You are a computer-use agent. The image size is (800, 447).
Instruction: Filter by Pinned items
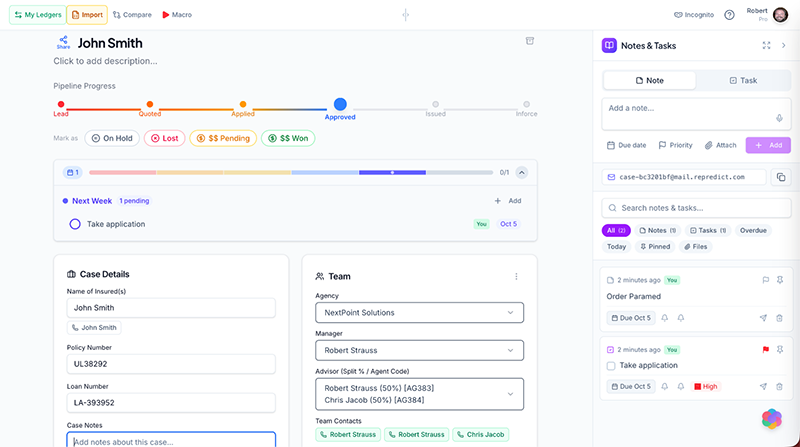(655, 246)
